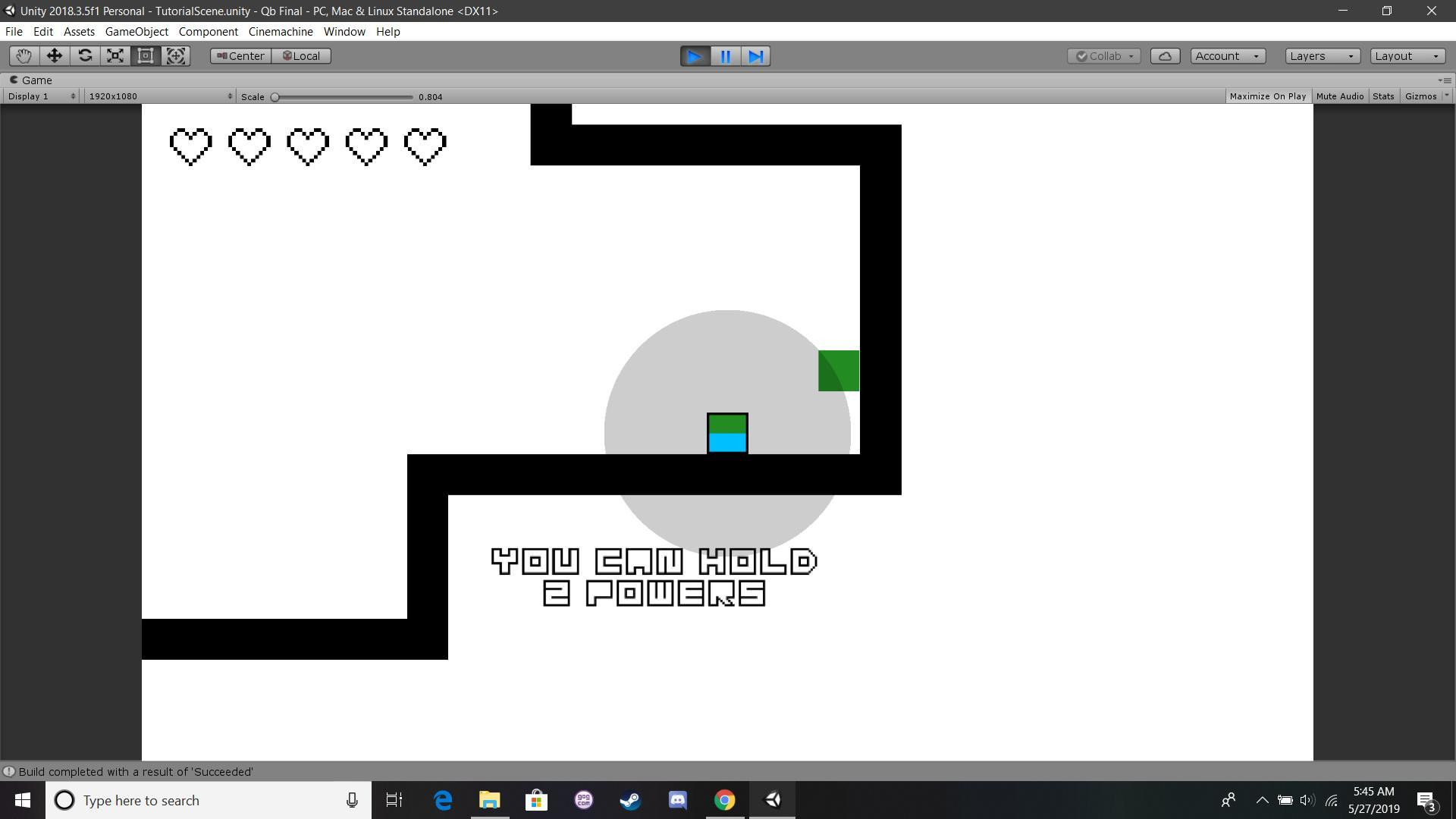Open Layout dropdown
This screenshot has height=819, width=1456.
click(1407, 56)
